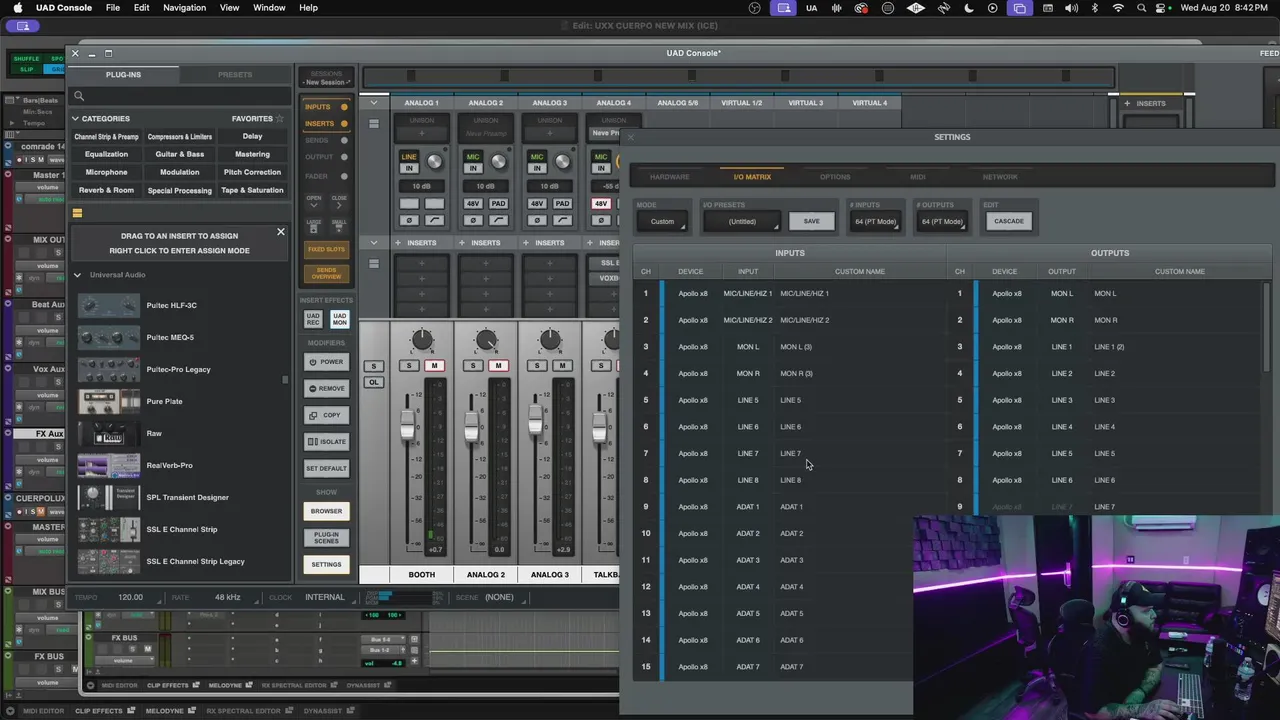Open the MODE Custom dropdown
Screen dimensions: 1280x720
(x=662, y=221)
